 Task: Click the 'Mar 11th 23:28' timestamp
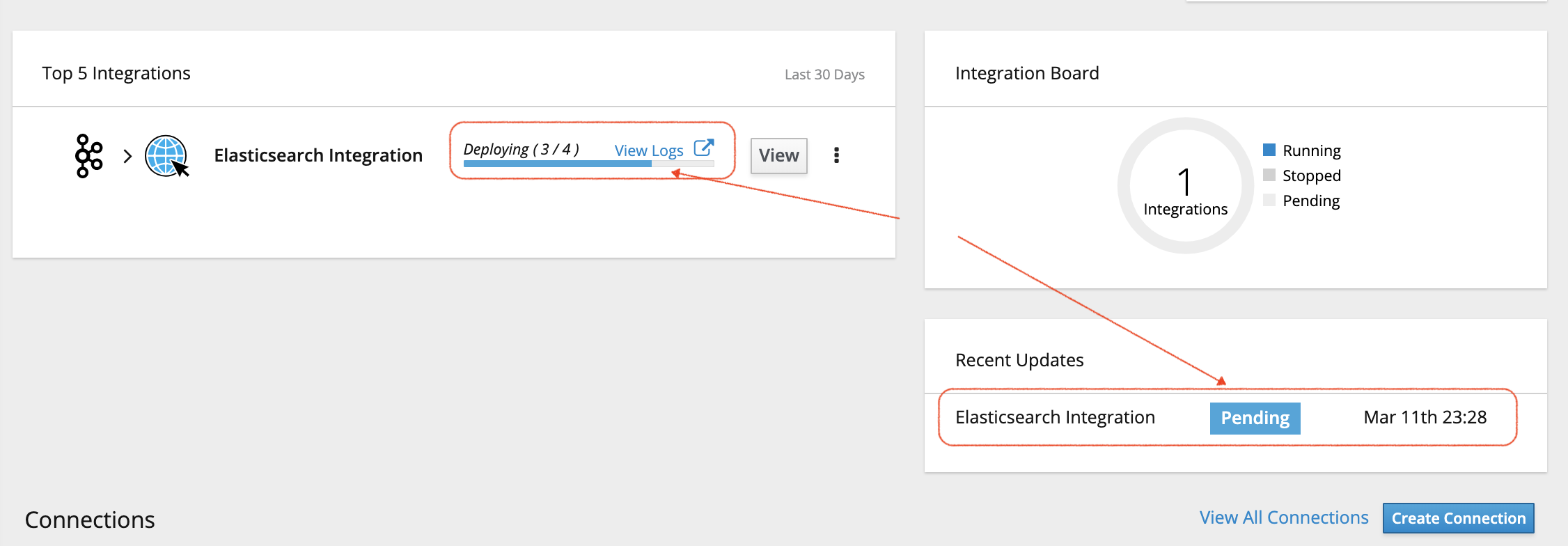click(1425, 417)
